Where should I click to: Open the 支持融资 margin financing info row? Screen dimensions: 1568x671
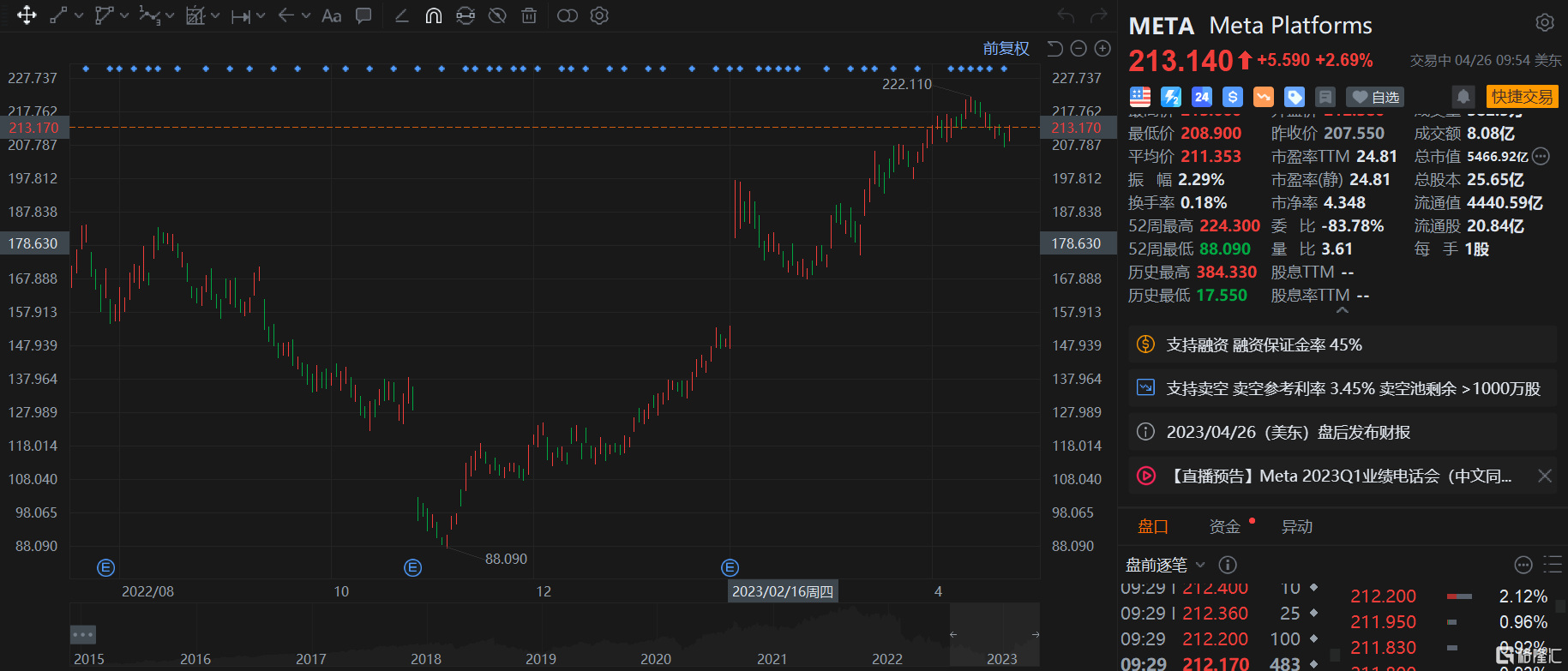tap(1343, 344)
